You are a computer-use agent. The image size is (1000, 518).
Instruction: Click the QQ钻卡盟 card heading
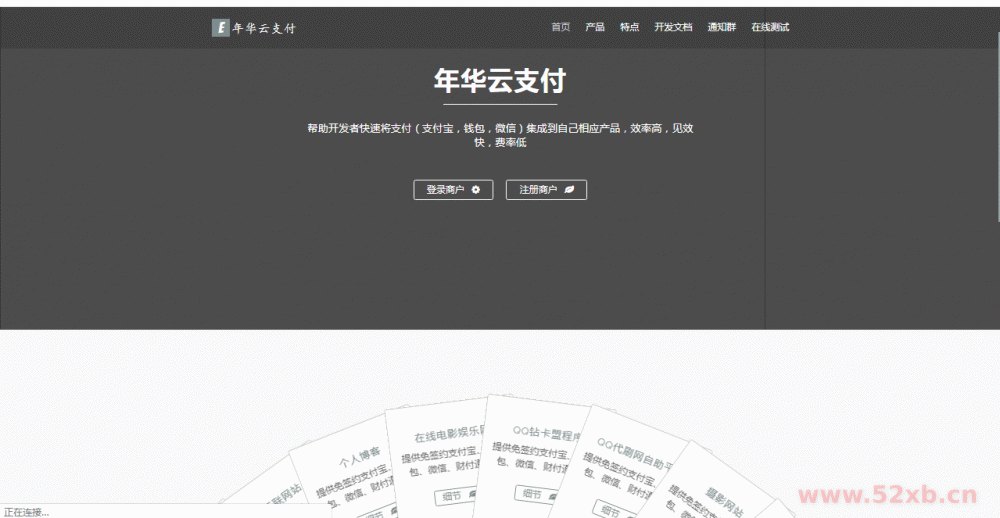[547, 432]
